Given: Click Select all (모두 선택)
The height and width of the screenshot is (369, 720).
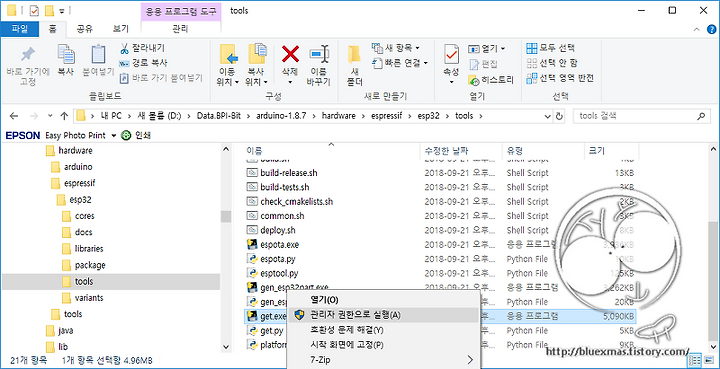Looking at the screenshot, I should coord(551,48).
